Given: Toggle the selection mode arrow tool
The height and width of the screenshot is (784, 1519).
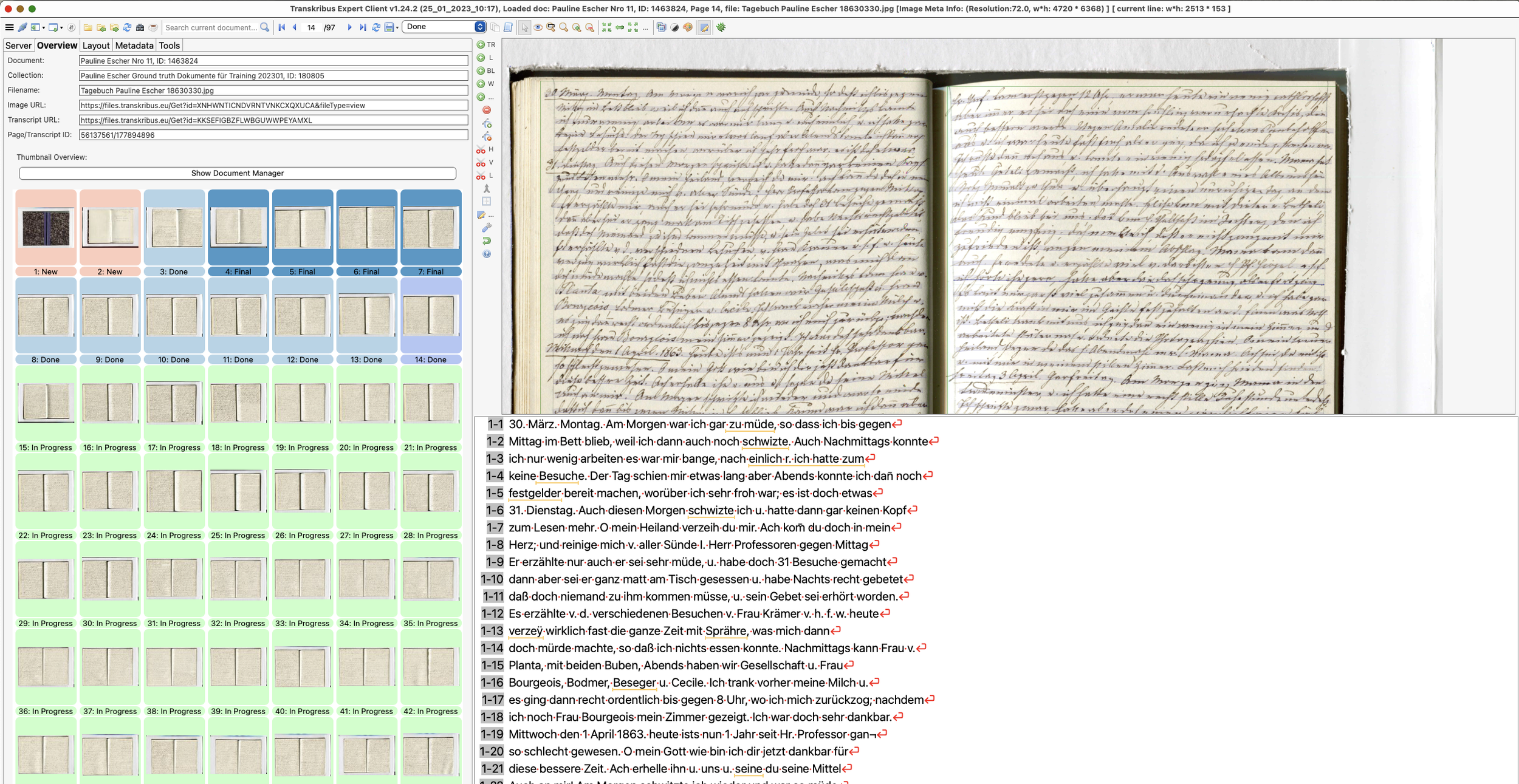Looking at the screenshot, I should 524,27.
